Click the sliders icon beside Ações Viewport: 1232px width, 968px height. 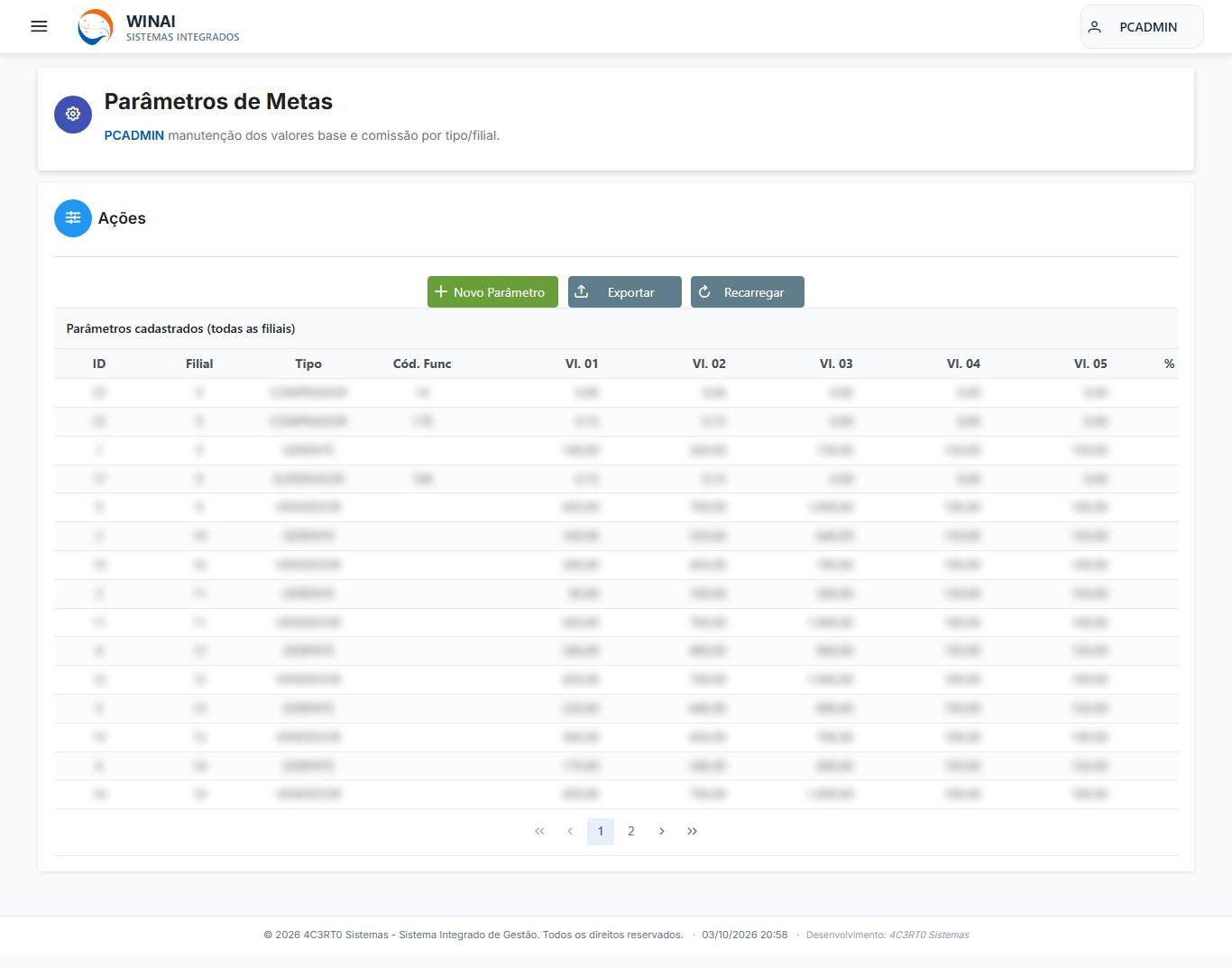pos(73,218)
